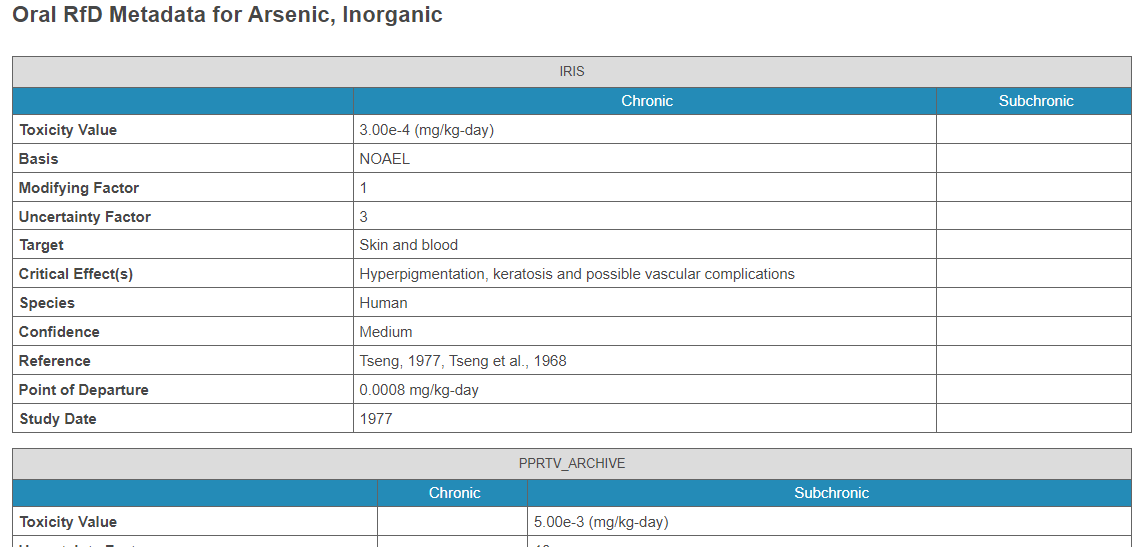
Task: Click the Tseng, 1977 reference text
Action: pos(462,361)
